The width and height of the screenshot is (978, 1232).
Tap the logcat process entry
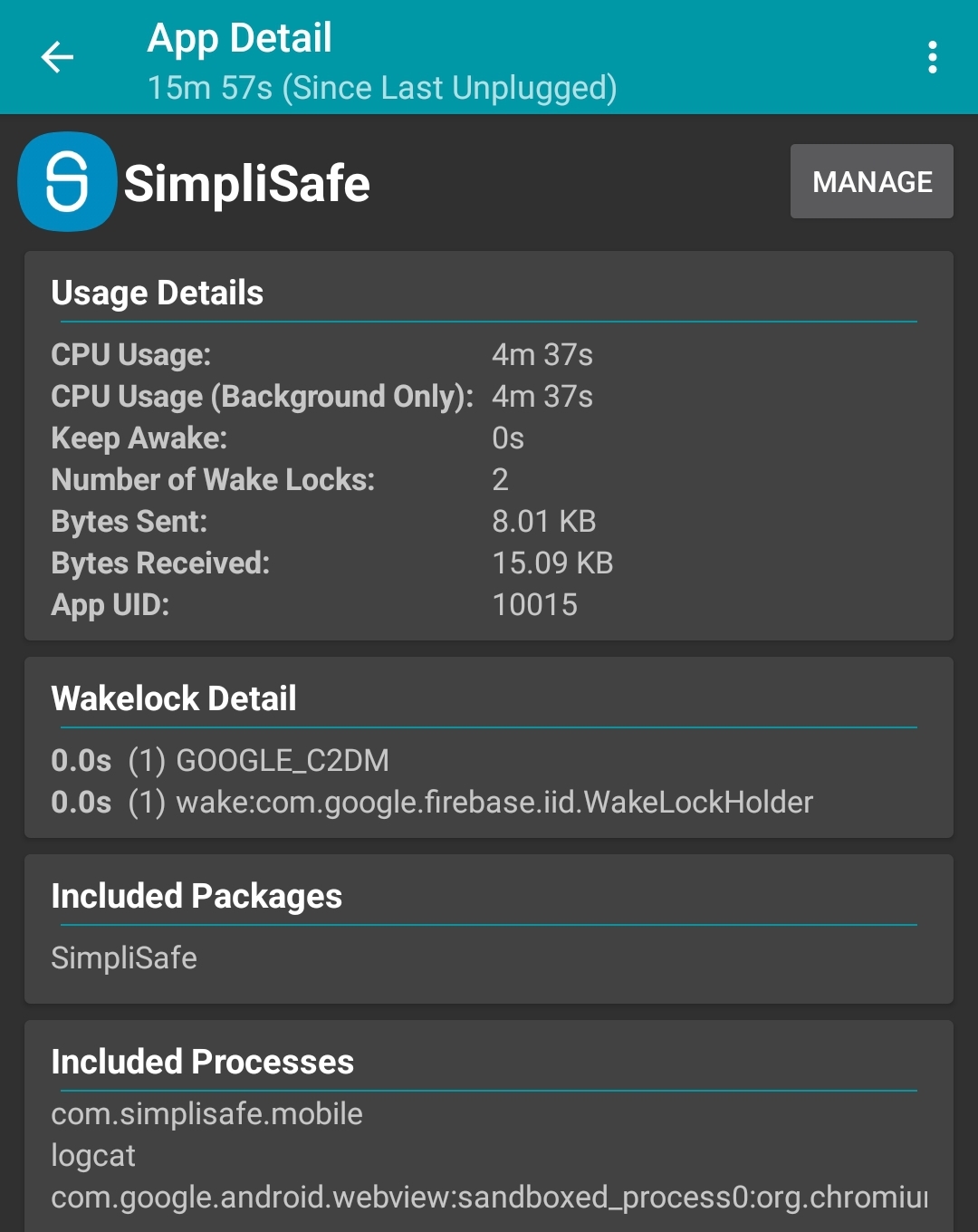pos(93,1156)
